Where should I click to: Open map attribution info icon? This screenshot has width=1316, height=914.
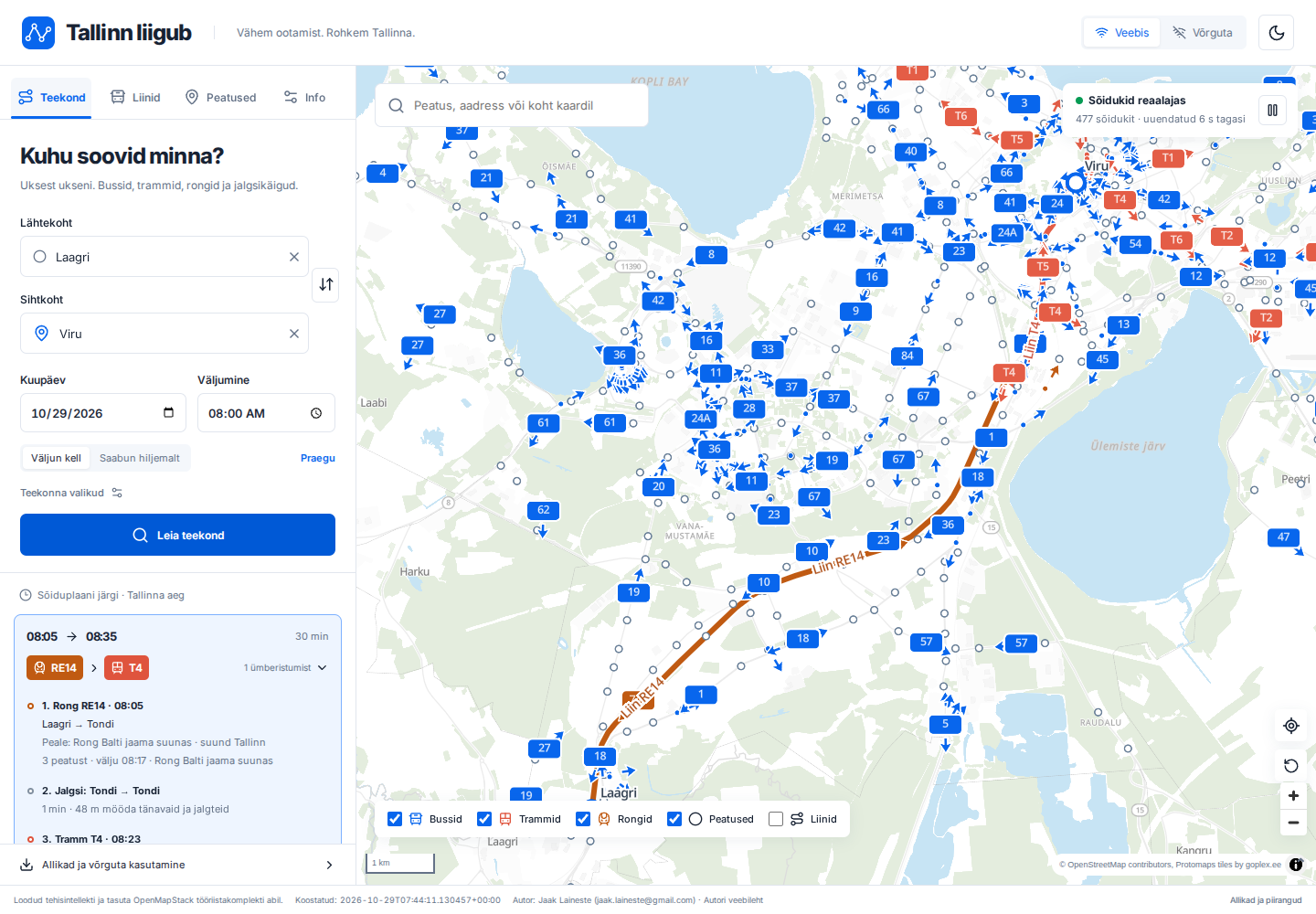pos(1296,865)
